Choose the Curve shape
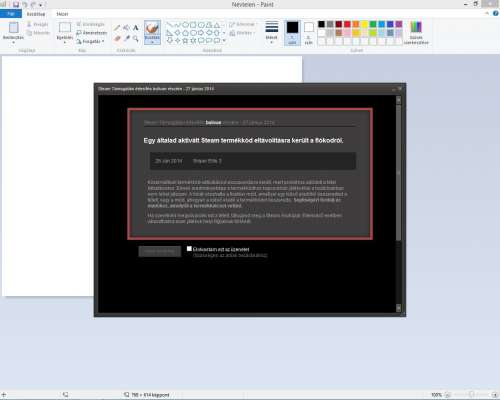The image size is (500, 400). pos(177,25)
